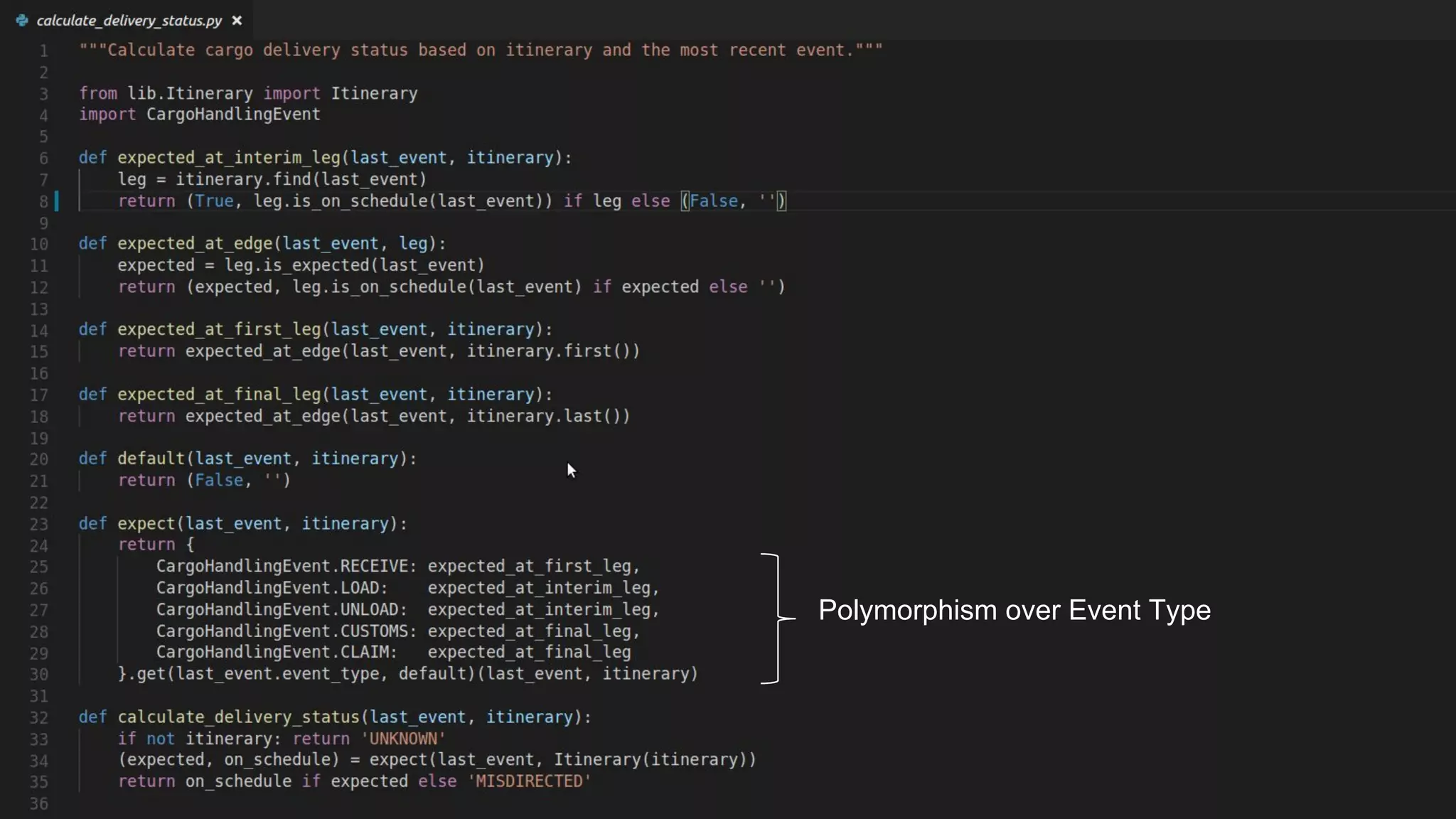Click the opening curly brace after return on line 24
Viewport: 1456px width, 819px height.
(x=190, y=545)
